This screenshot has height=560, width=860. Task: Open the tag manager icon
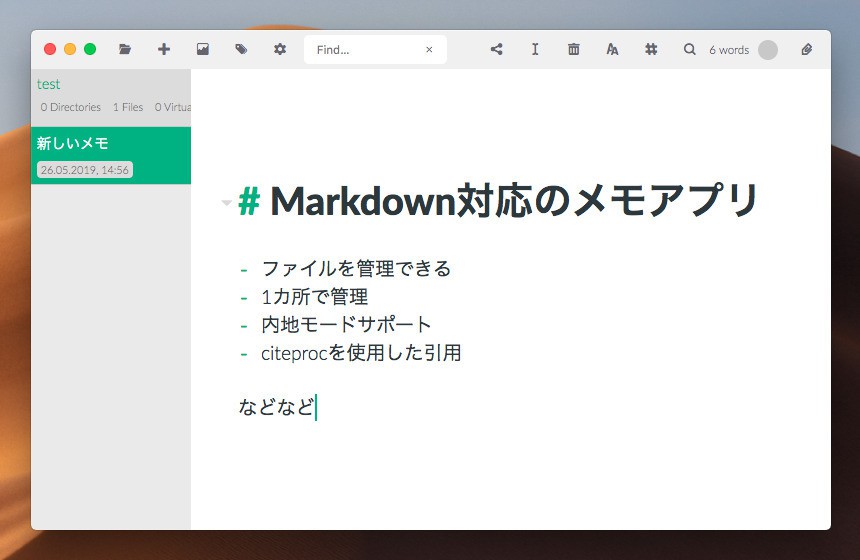241,49
